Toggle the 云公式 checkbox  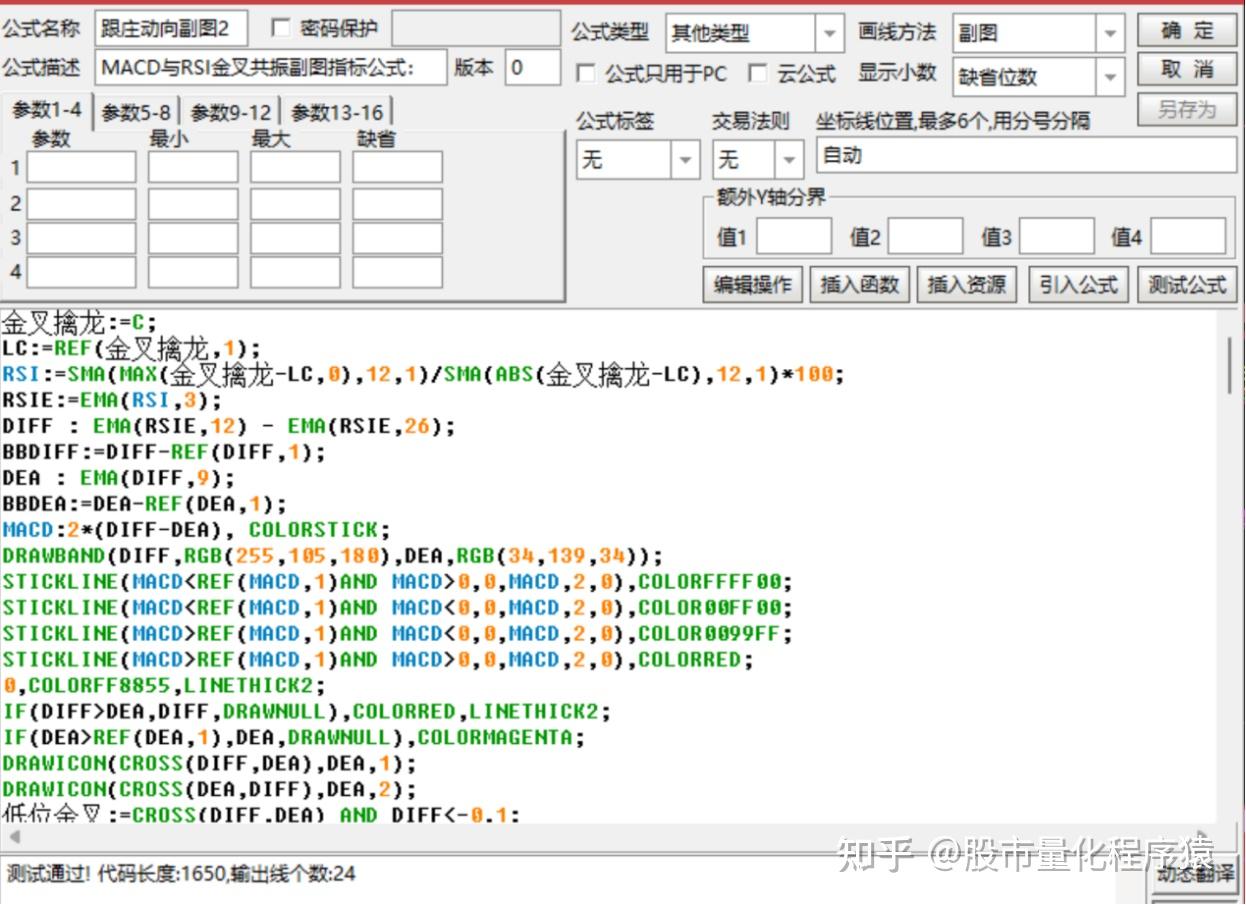click(x=759, y=74)
